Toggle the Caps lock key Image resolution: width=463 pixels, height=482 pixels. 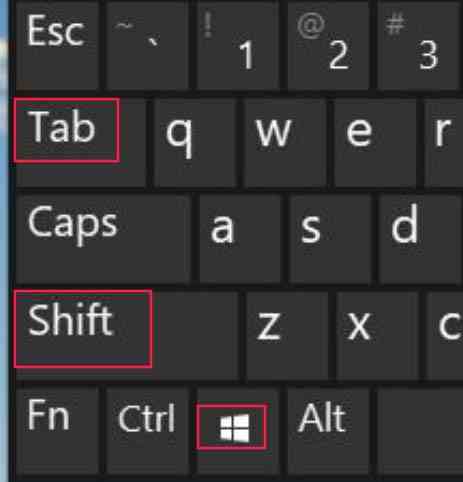click(x=103, y=239)
